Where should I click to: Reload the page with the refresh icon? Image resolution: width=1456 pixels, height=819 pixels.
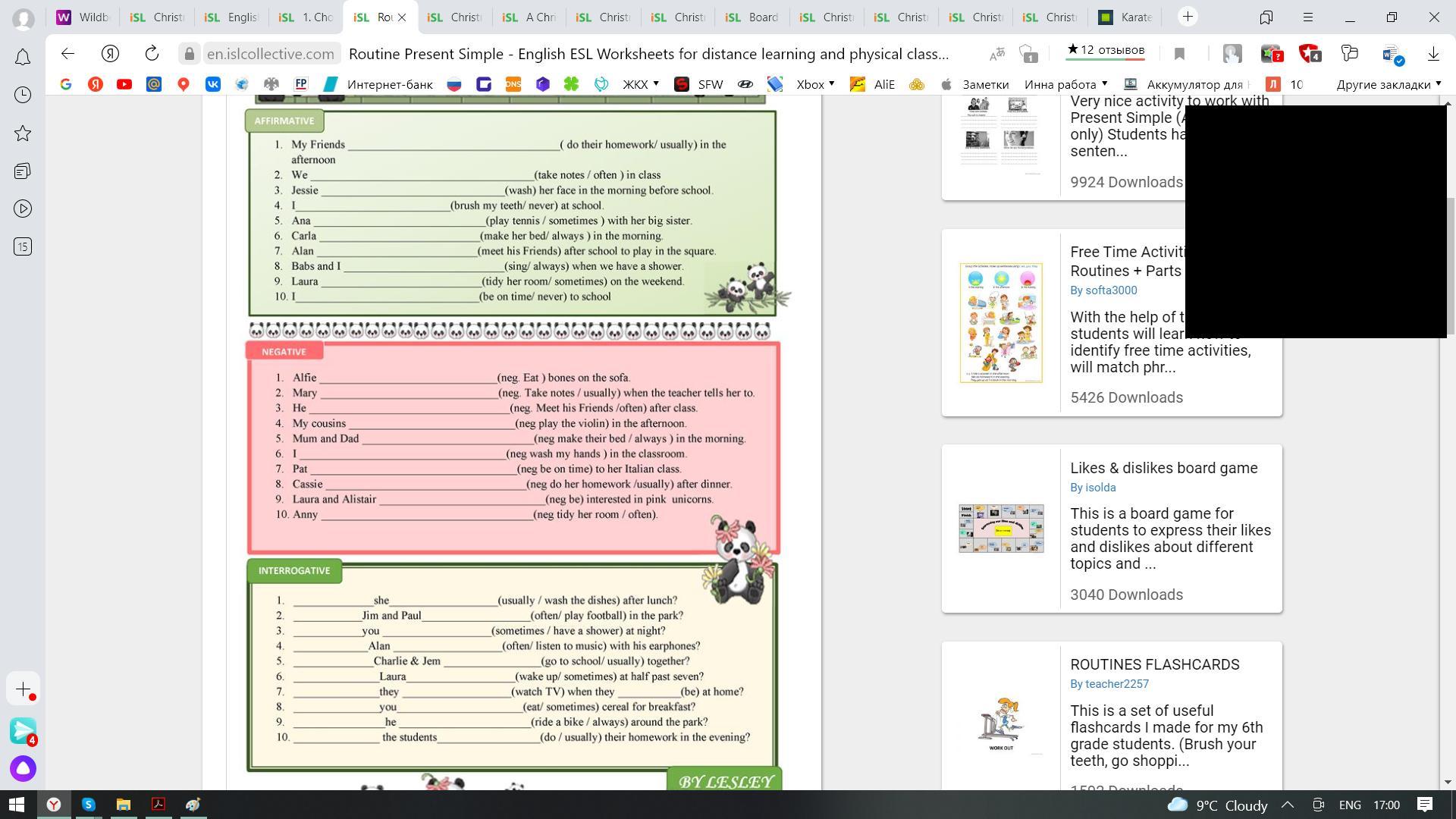(x=152, y=53)
